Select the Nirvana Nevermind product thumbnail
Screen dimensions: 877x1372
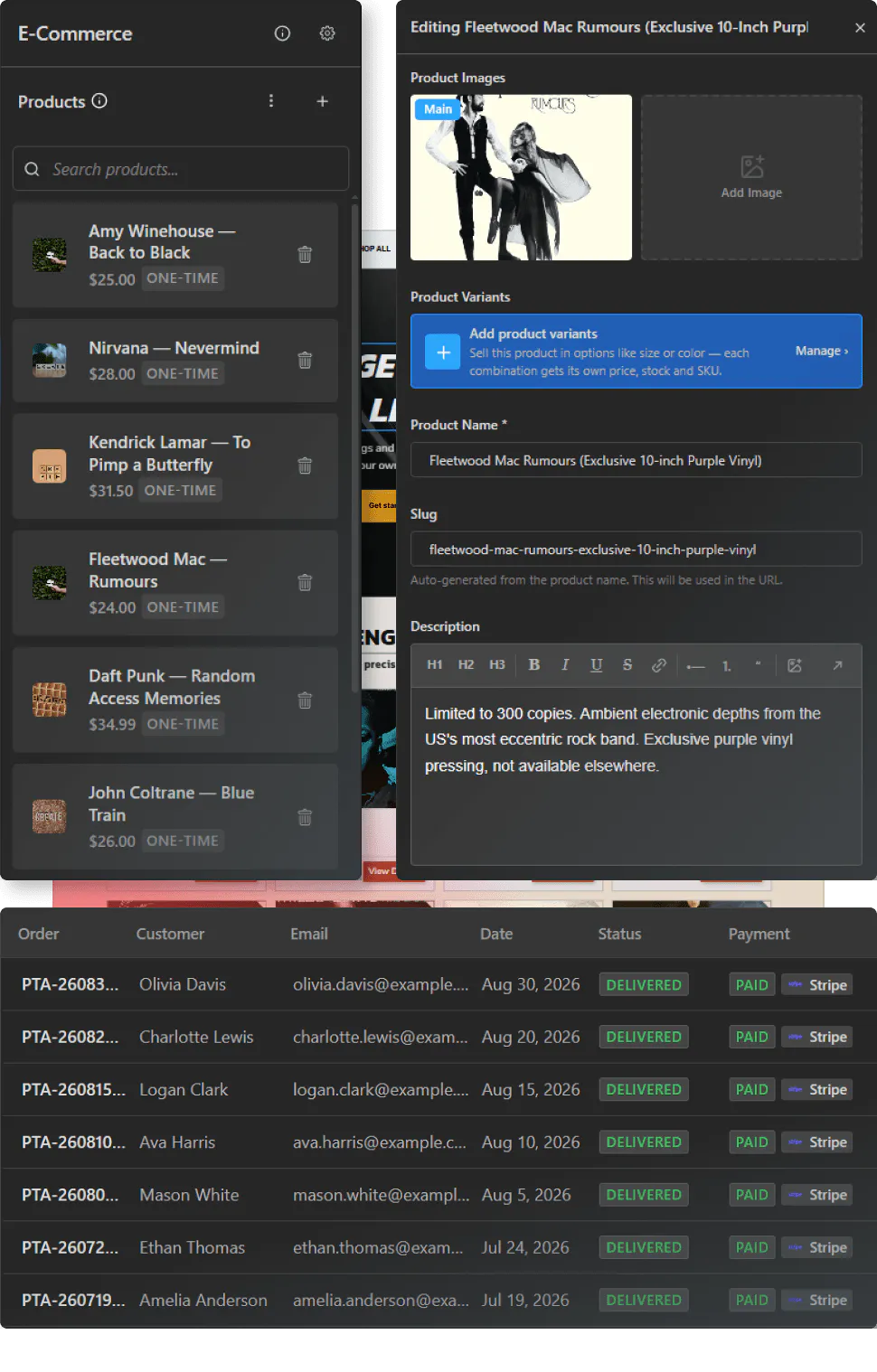point(50,360)
